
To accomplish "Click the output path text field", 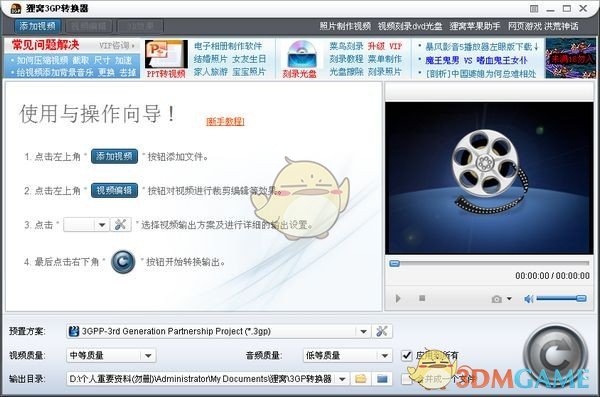I will pyautogui.click(x=201, y=379).
